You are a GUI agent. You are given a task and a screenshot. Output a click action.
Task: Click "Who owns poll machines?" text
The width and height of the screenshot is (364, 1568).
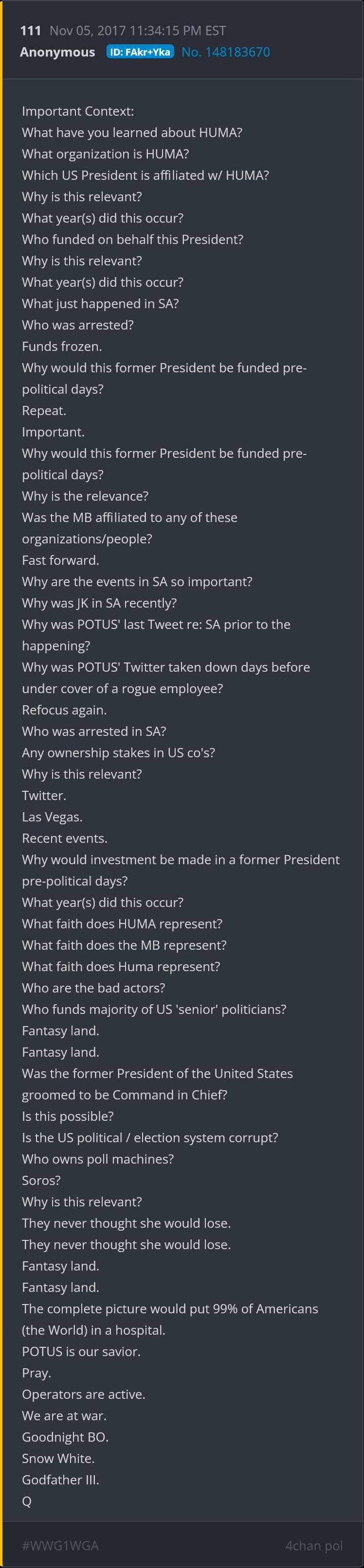point(97,1159)
